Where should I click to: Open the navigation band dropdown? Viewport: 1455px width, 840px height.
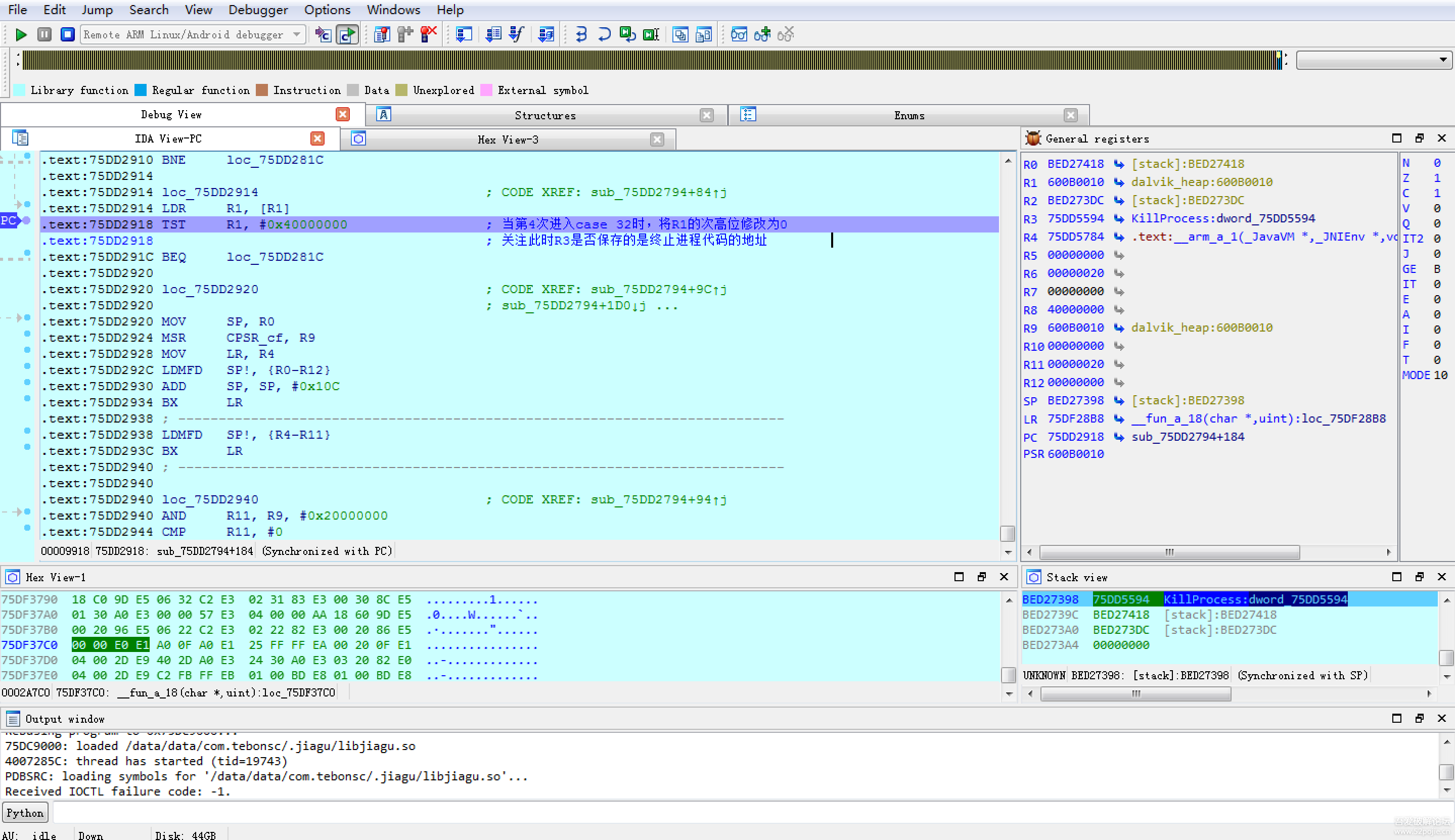point(1442,60)
